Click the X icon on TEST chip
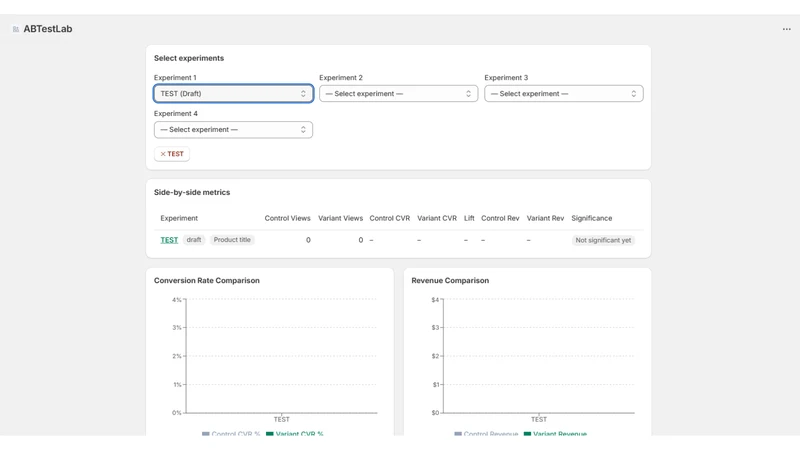 [163, 154]
